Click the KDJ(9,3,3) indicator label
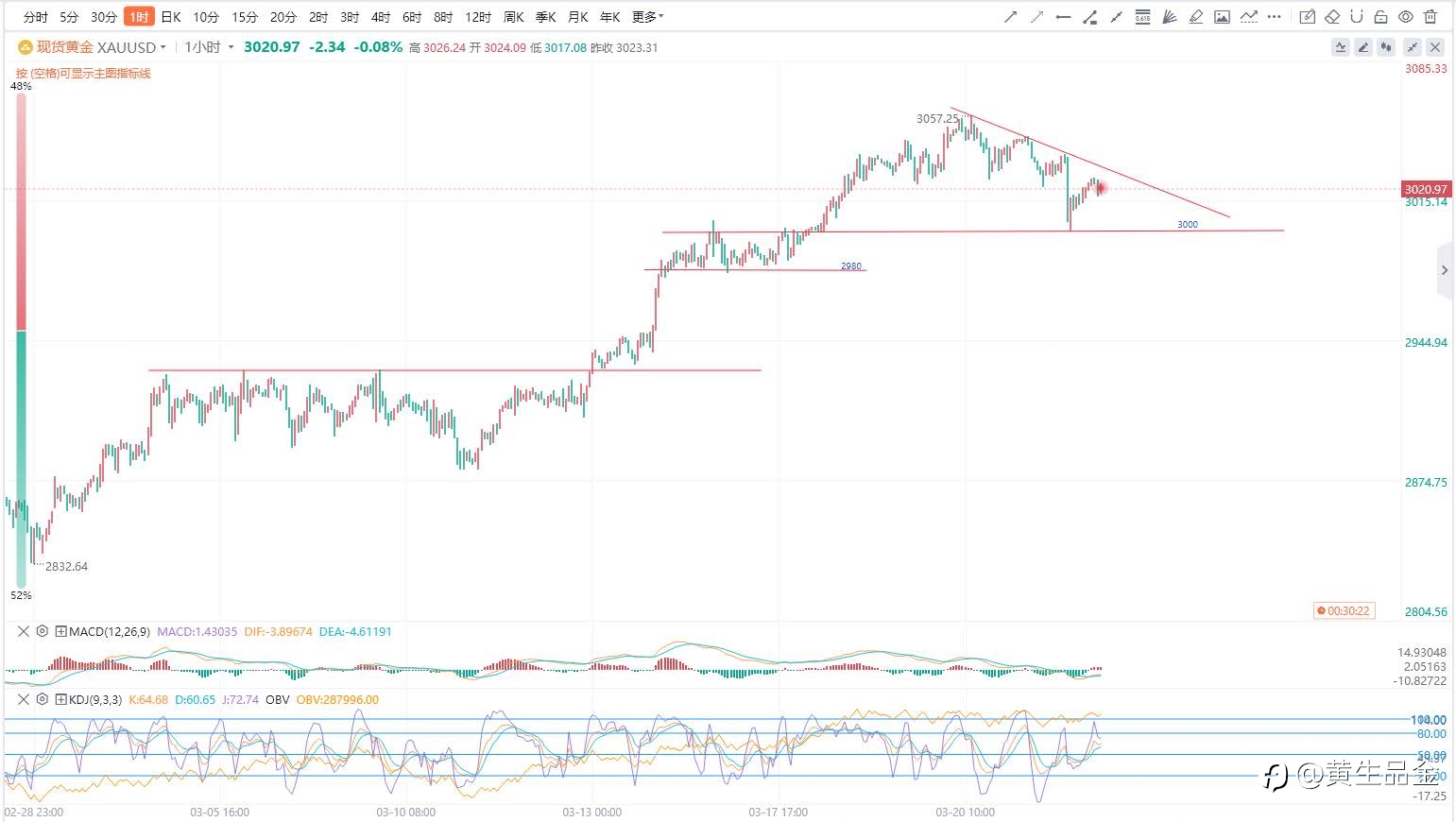Viewport: 1456px width, 822px height. [95, 699]
